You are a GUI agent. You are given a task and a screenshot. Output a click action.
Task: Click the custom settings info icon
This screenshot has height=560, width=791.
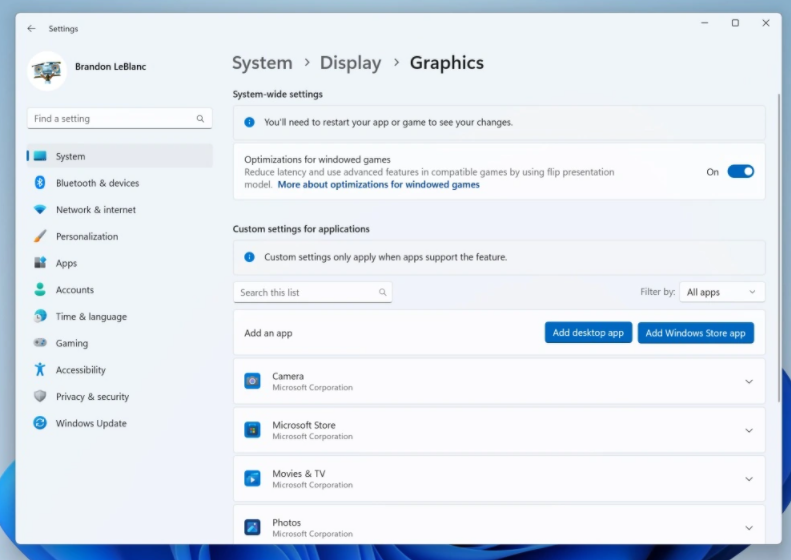tap(249, 257)
